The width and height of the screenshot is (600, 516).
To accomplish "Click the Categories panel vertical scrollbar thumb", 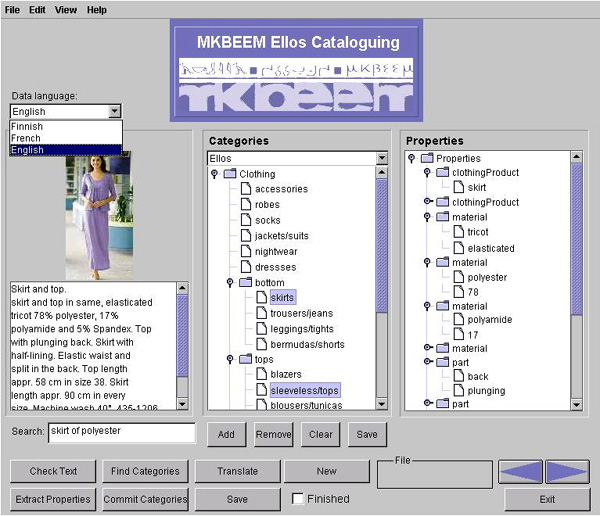I will click(382, 245).
